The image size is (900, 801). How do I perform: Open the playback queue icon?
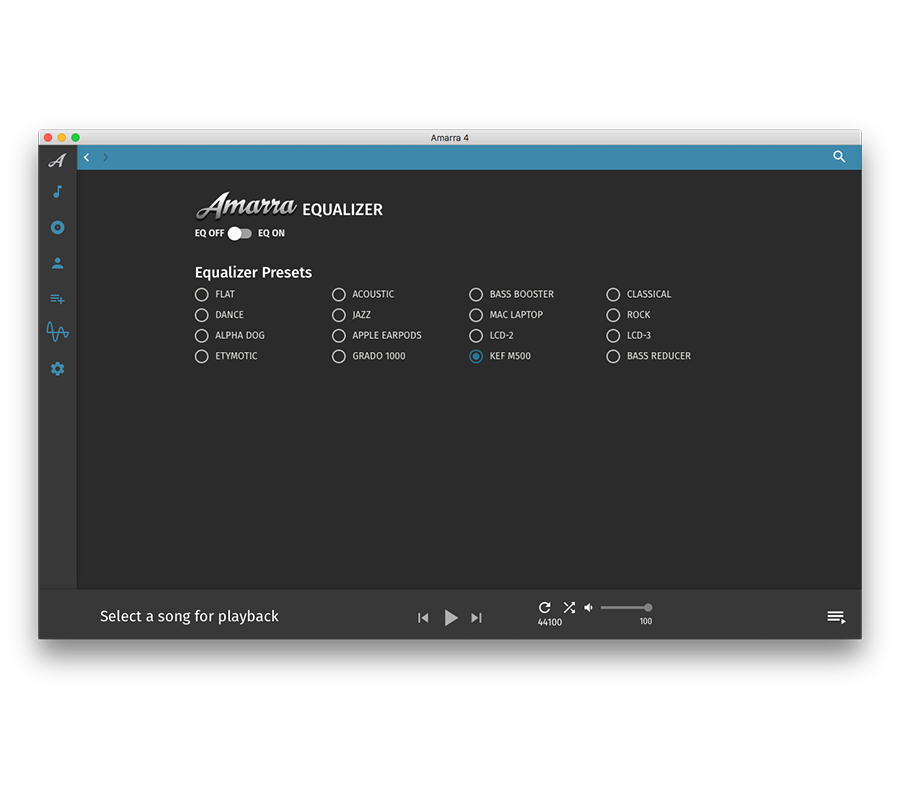pos(836,617)
